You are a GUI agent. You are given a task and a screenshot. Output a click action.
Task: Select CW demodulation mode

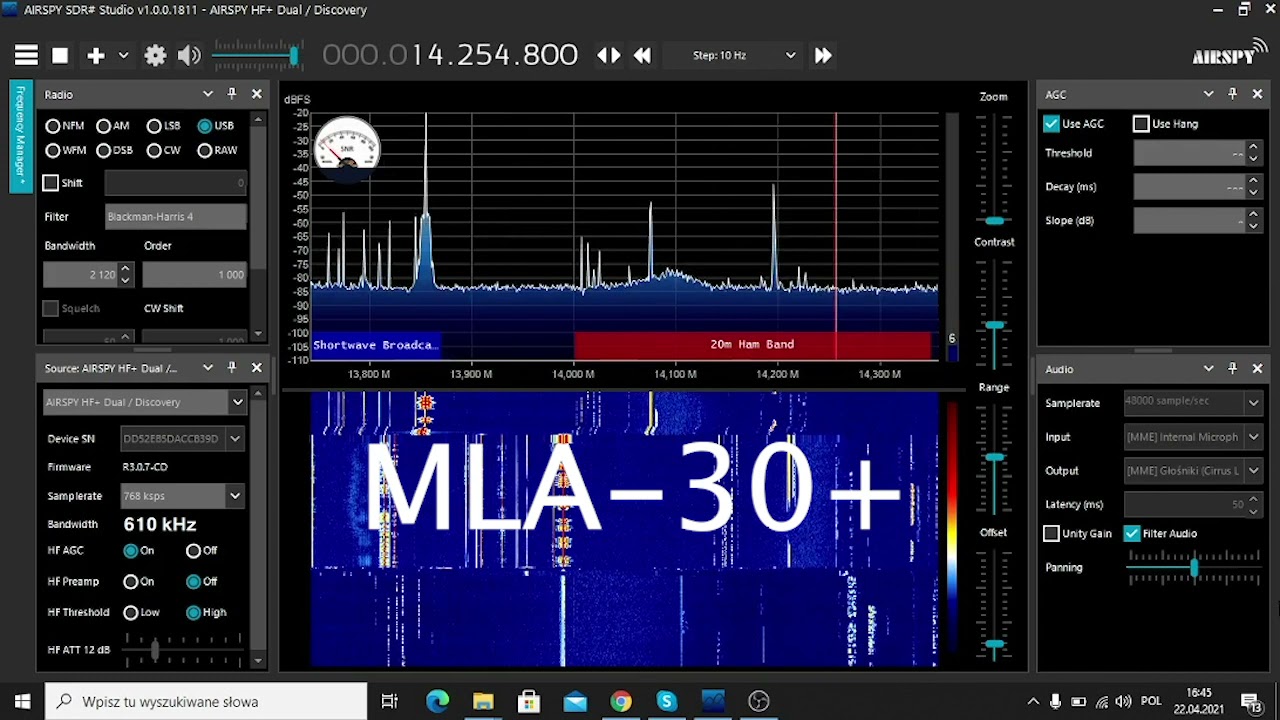pyautogui.click(x=164, y=150)
